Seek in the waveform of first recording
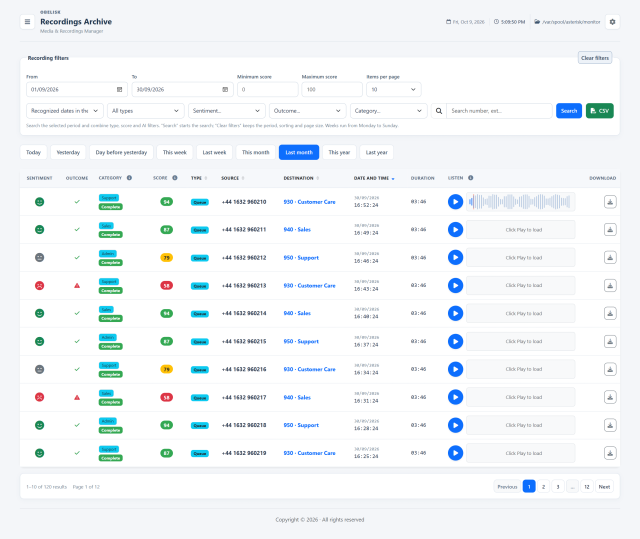 tap(520, 202)
